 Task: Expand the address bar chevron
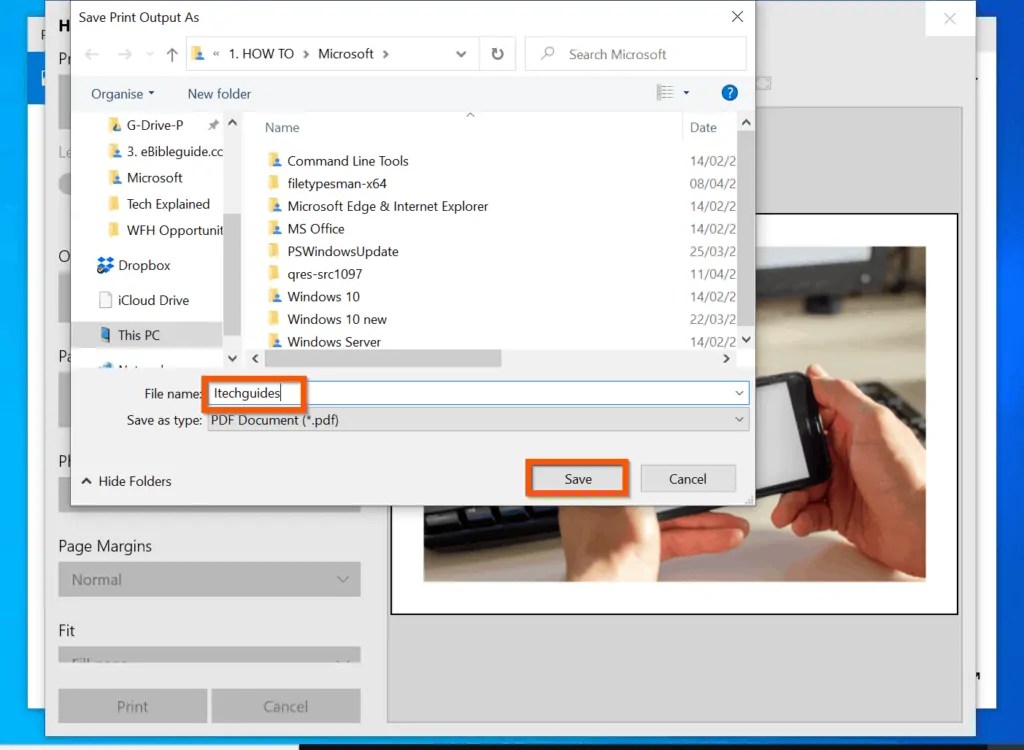coord(460,54)
